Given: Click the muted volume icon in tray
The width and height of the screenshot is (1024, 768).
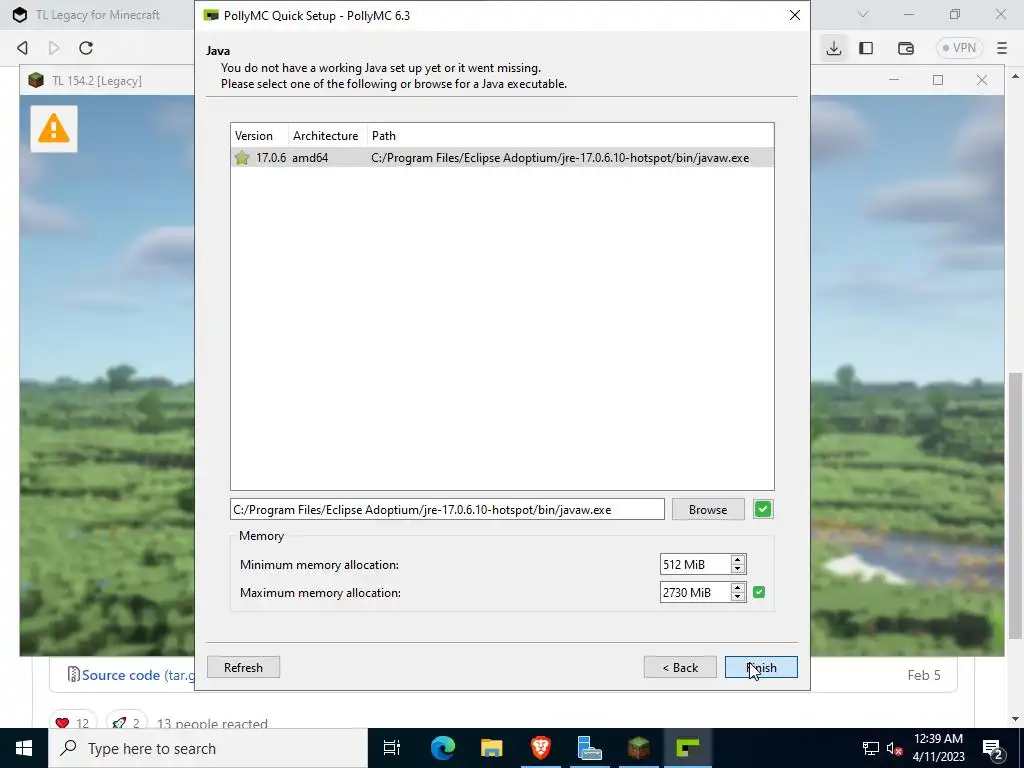Looking at the screenshot, I should point(894,748).
